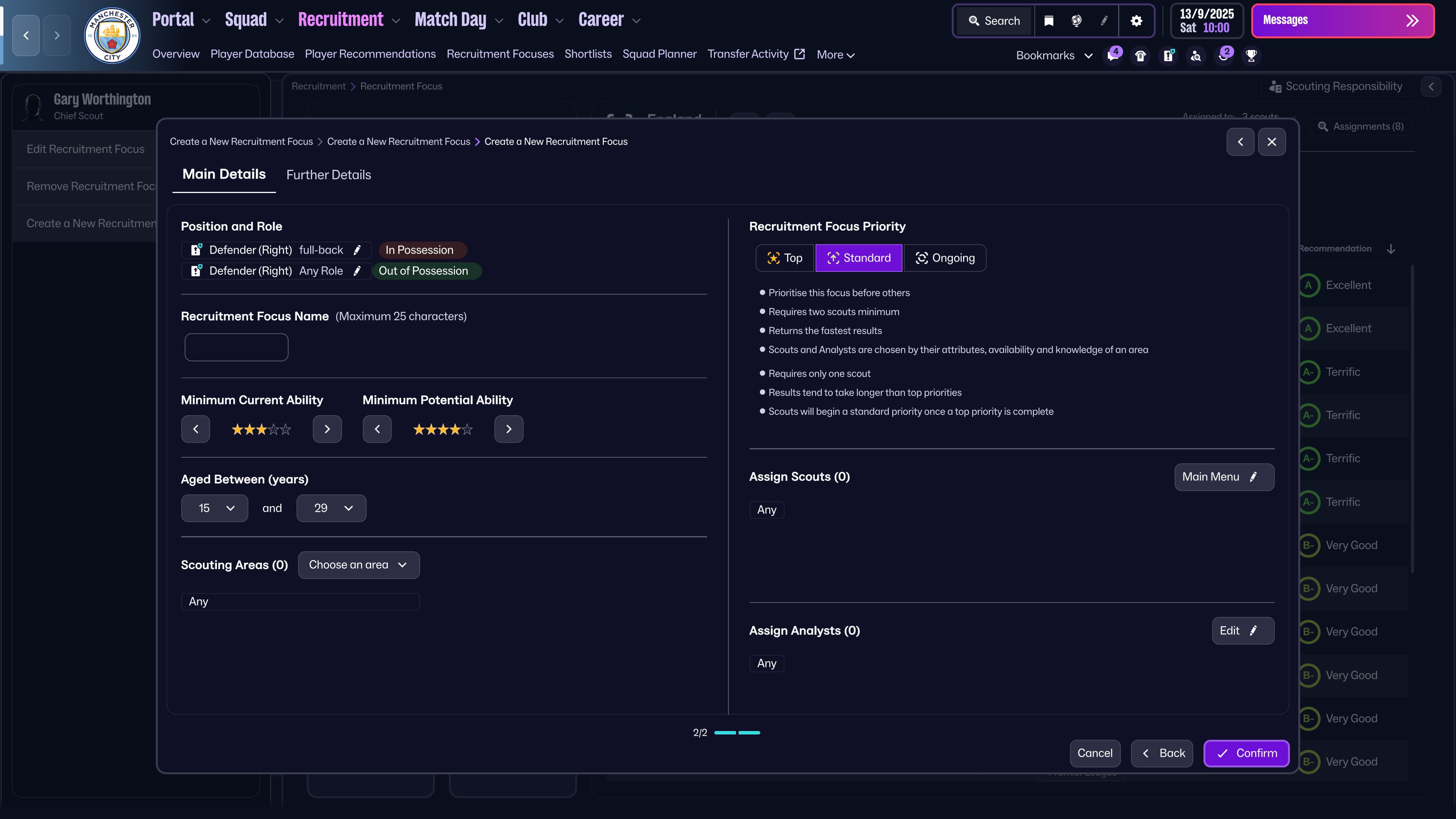Select Ongoing priority option
The width and height of the screenshot is (1456, 819).
point(945,258)
